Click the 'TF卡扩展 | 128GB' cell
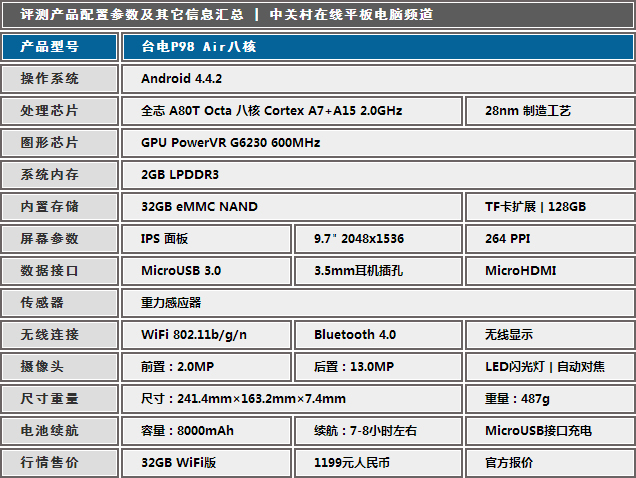Screen dimensions: 636x478 point(550,207)
